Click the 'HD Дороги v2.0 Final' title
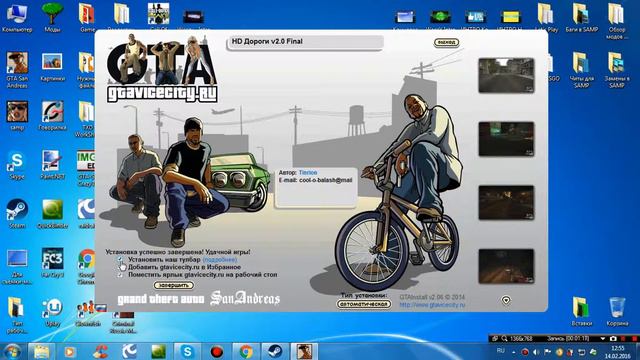Image resolution: width=640 pixels, height=360 pixels. (x=267, y=41)
